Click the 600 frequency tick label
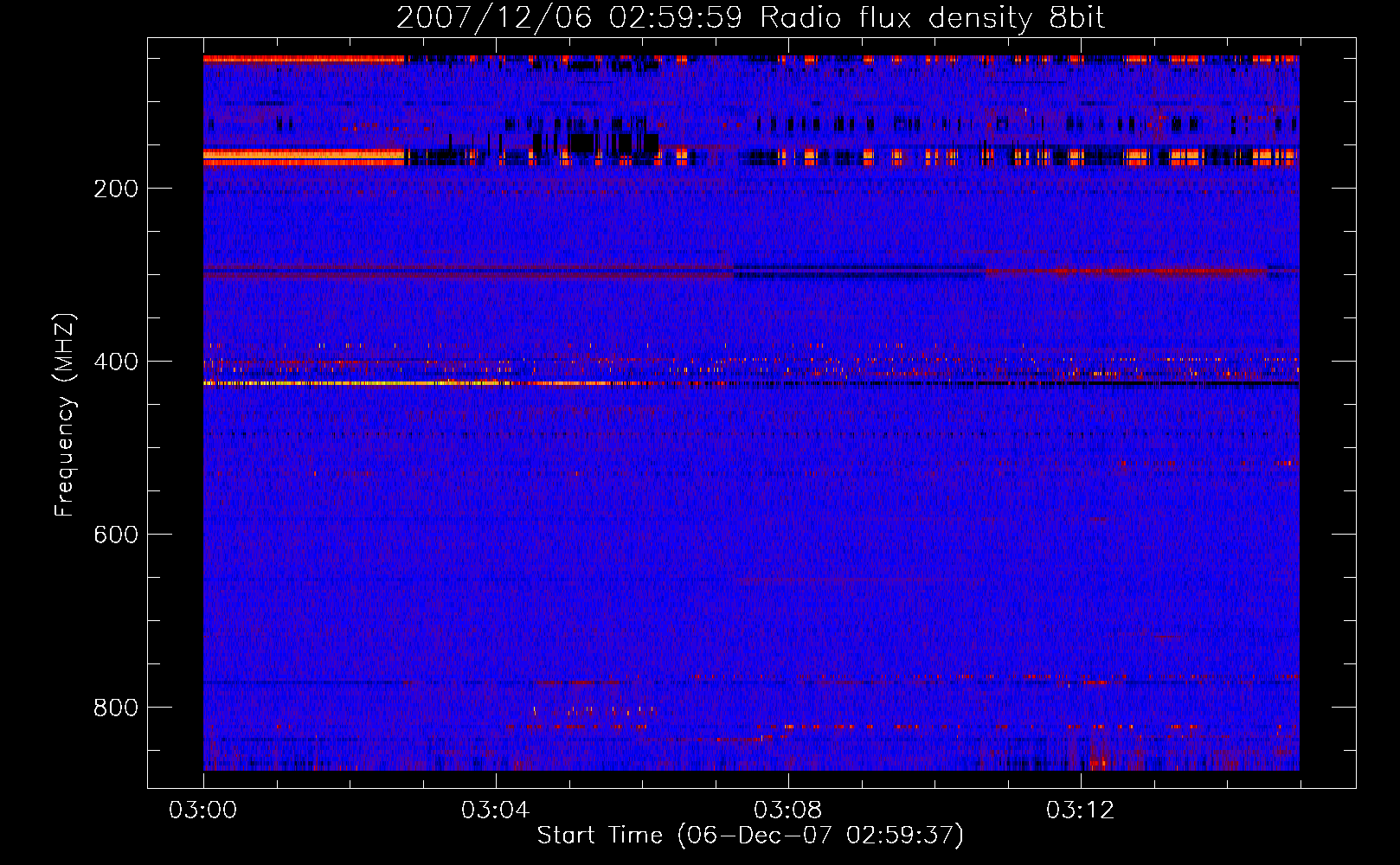Image resolution: width=1400 pixels, height=865 pixels. pos(115,535)
